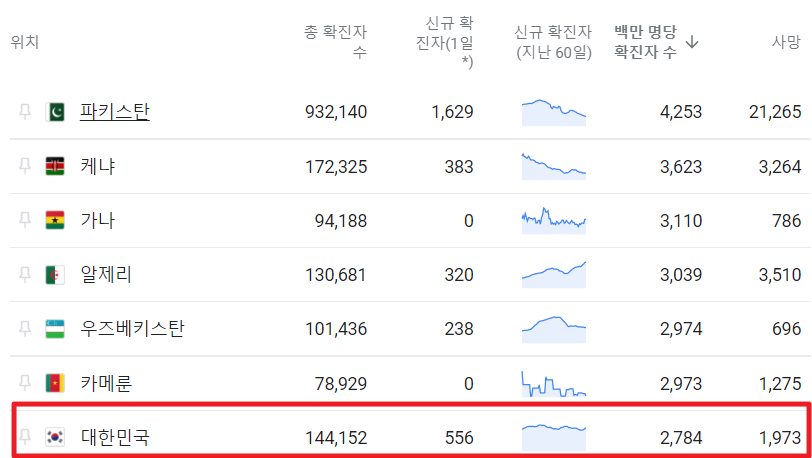812x458 pixels.
Task: Click new cases value 383
Action: pos(459,167)
